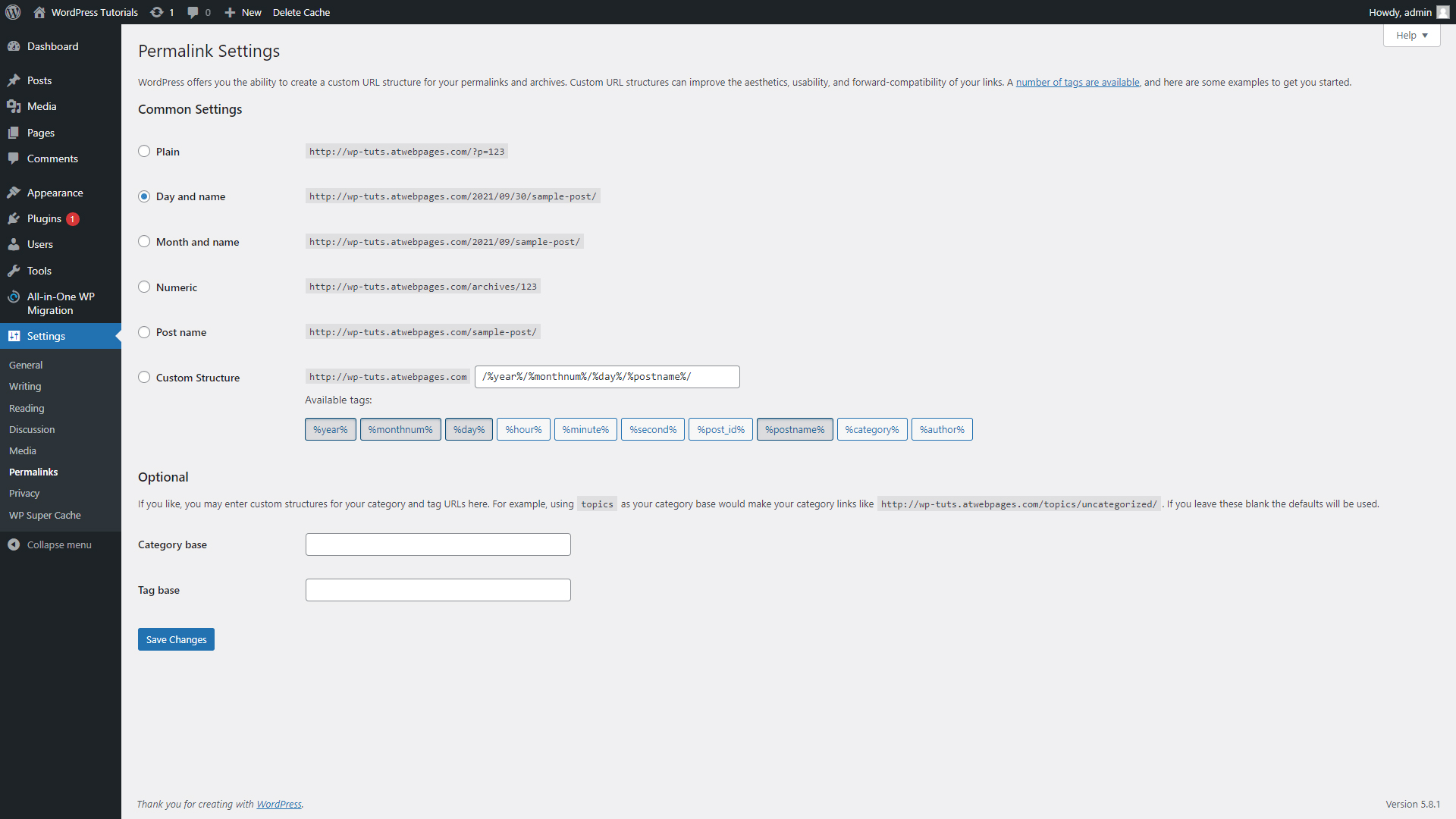Image resolution: width=1456 pixels, height=819 pixels.
Task: Click Save Changes button
Action: point(176,639)
